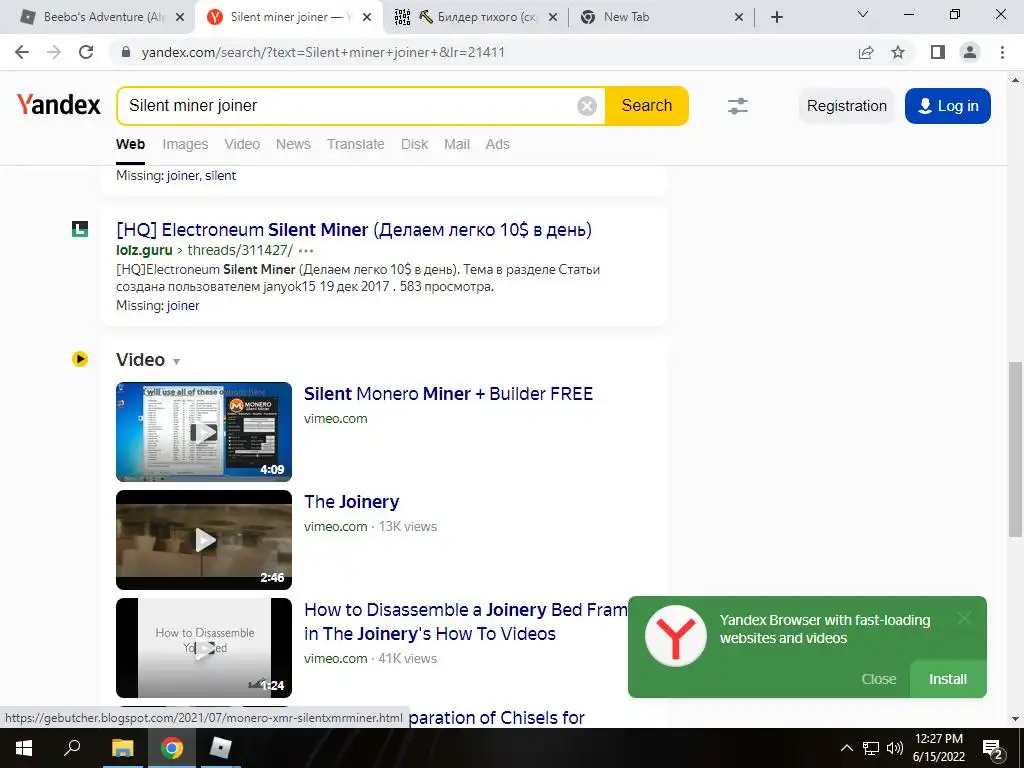Dismiss Yandex Browser popup with X
Image resolution: width=1024 pixels, height=768 pixels.
[964, 618]
